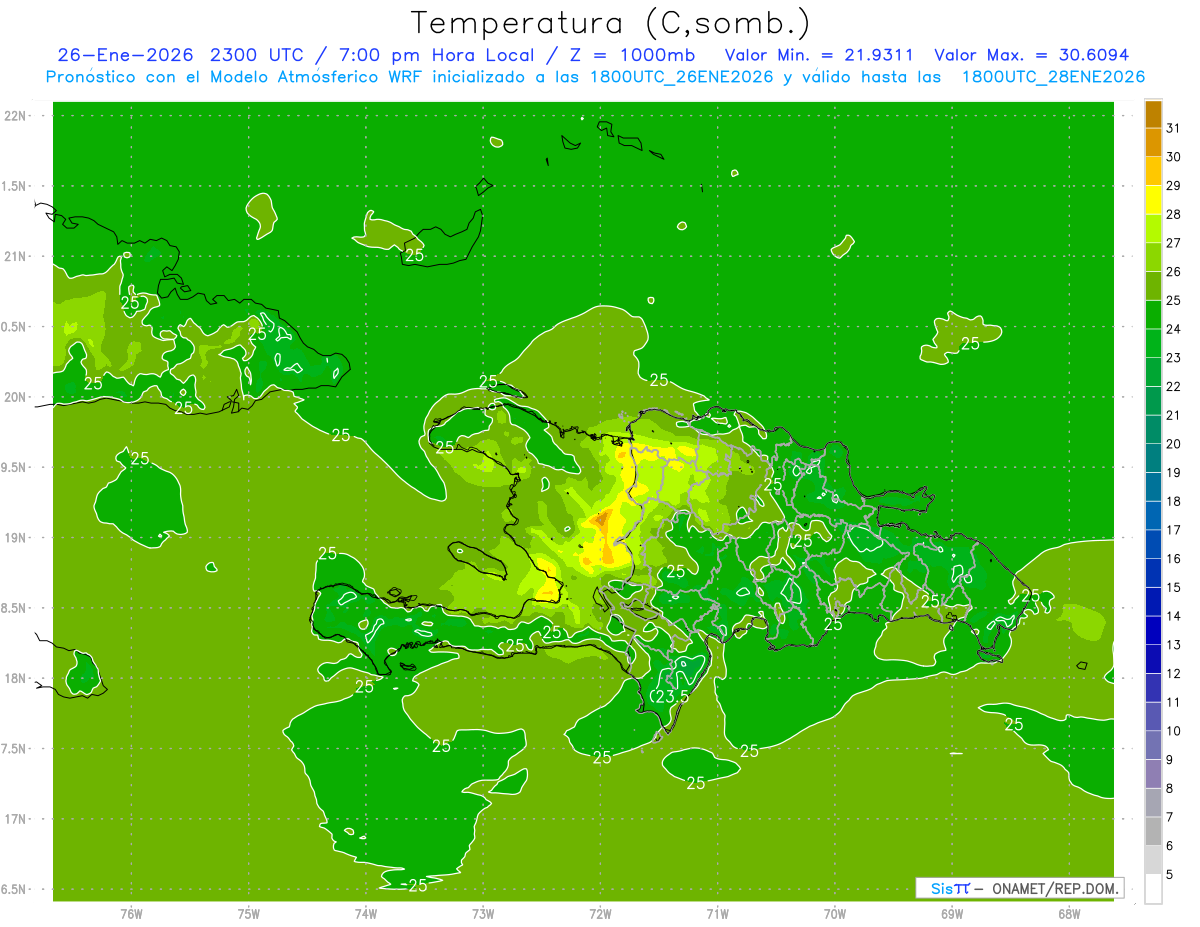This screenshot has height=927, width=1200.
Task: Click the '7:00 pm Hora Local' text
Action: pos(435,54)
